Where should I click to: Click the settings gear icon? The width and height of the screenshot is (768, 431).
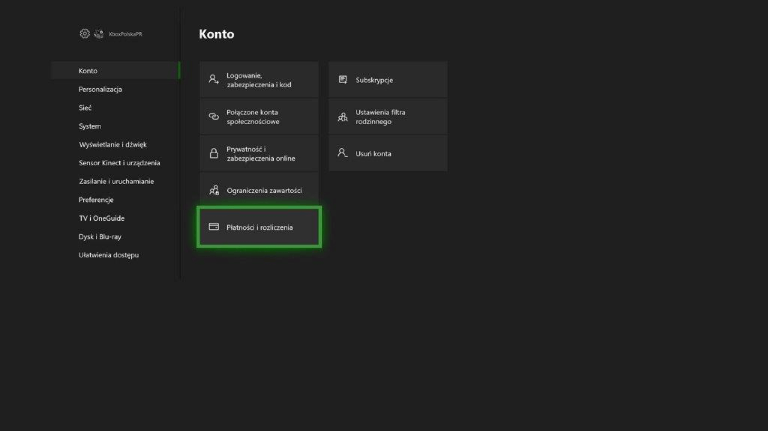pos(85,33)
